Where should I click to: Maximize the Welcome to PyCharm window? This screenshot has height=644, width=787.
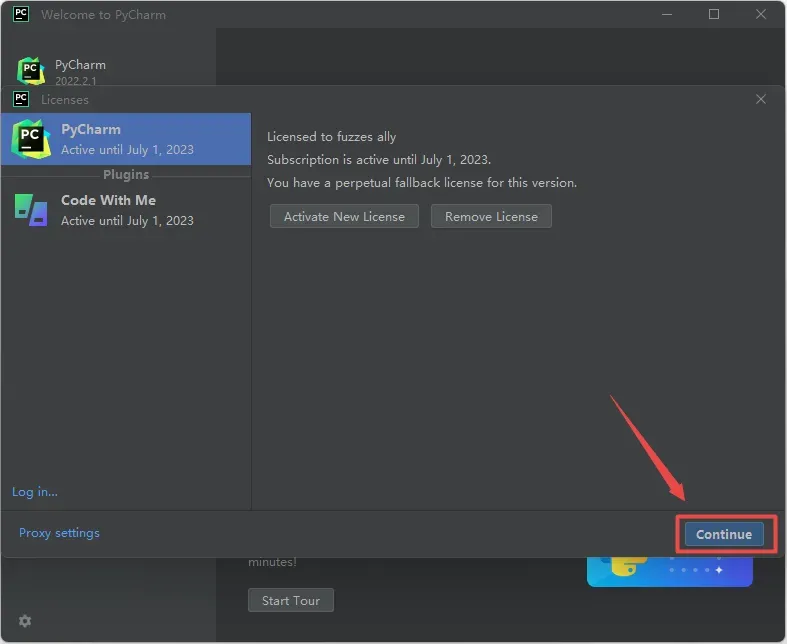point(714,14)
